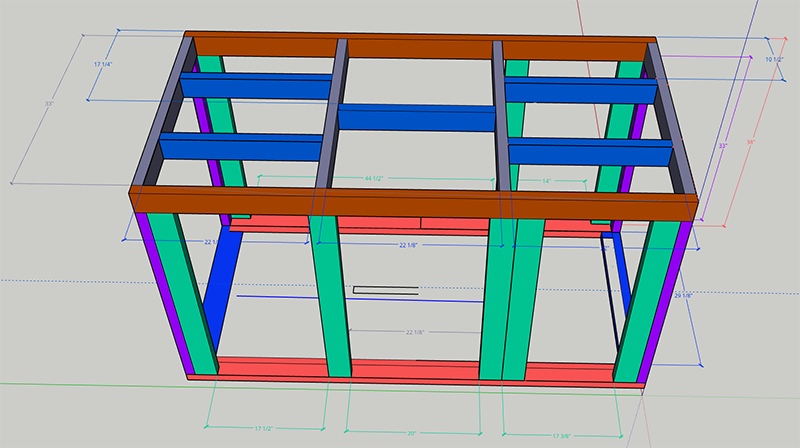Select the rear orange top beam

coord(420,47)
